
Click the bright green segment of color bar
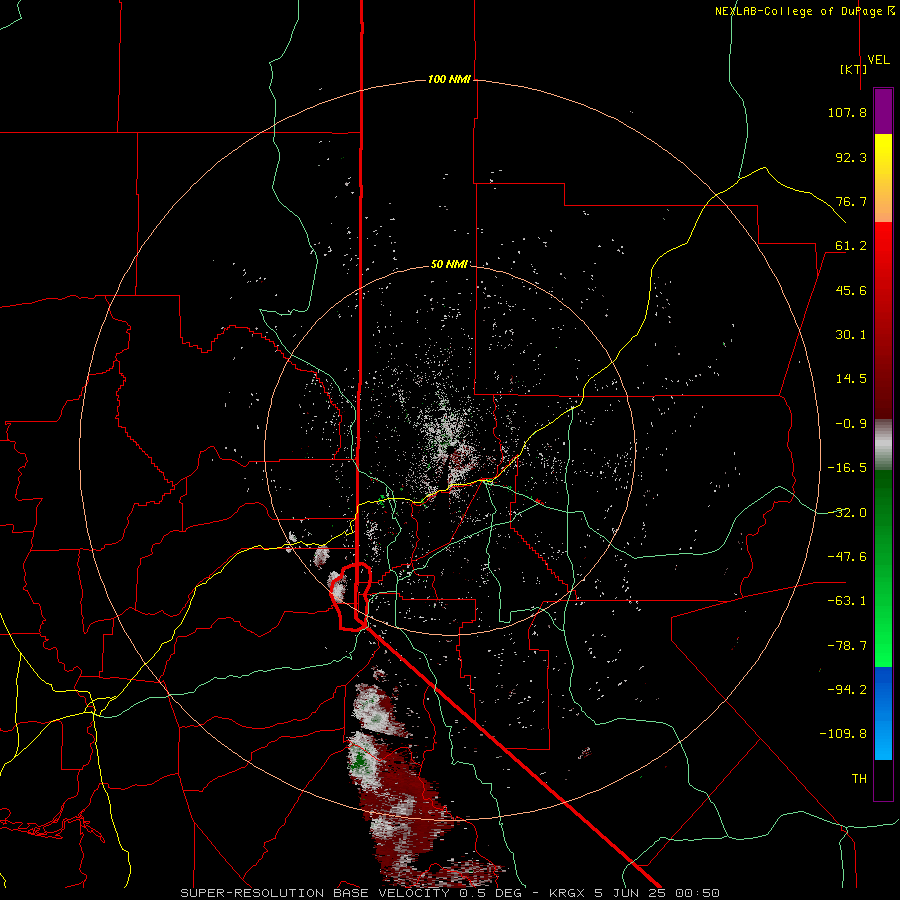point(883,568)
